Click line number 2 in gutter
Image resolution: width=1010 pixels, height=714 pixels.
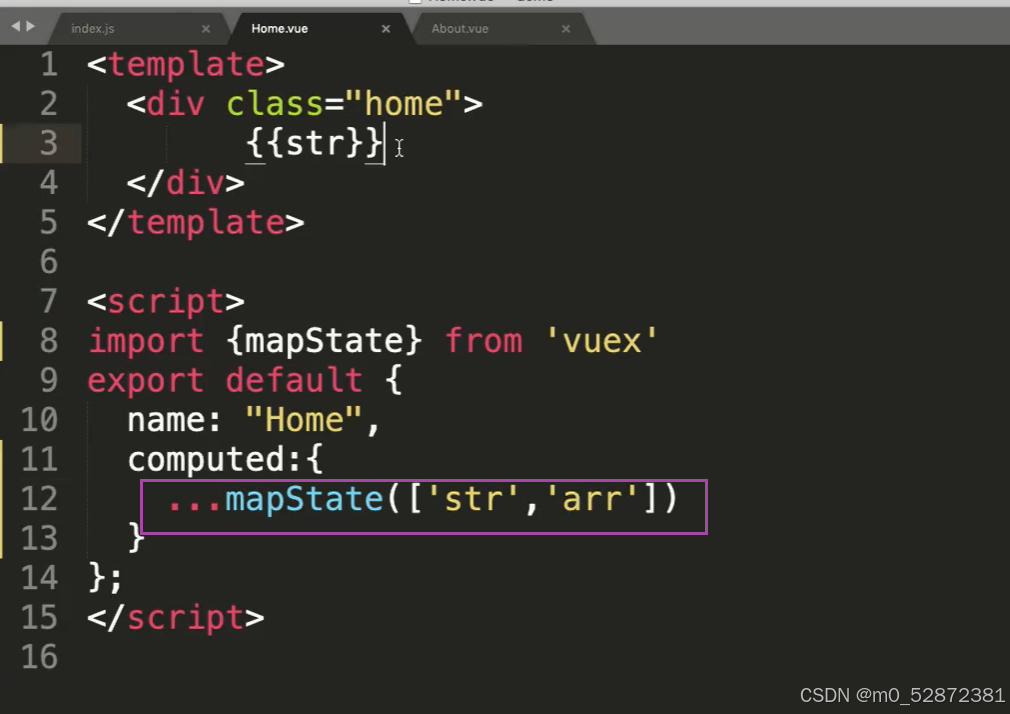49,104
